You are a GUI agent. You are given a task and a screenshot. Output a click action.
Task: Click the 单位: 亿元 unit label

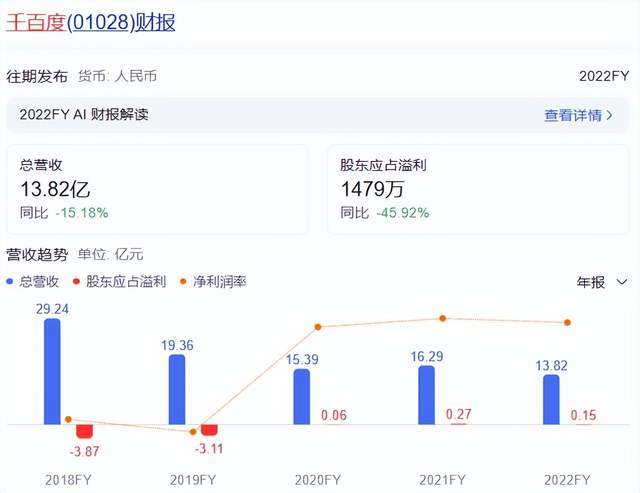click(x=111, y=255)
